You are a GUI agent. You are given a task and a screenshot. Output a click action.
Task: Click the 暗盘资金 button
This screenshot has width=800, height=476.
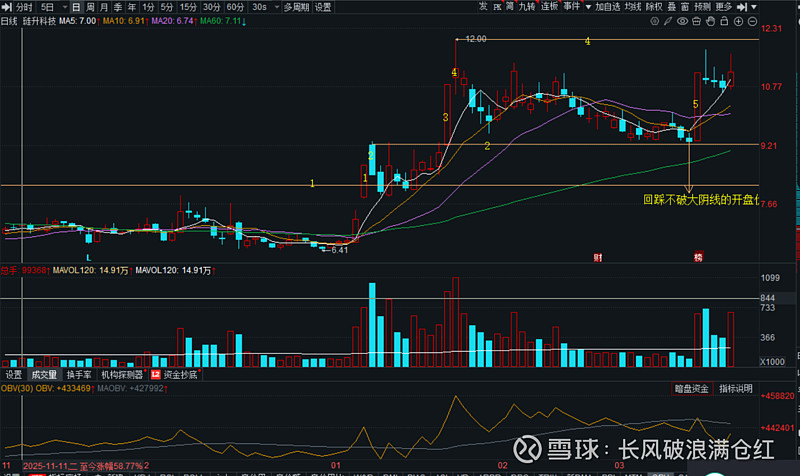[690, 388]
